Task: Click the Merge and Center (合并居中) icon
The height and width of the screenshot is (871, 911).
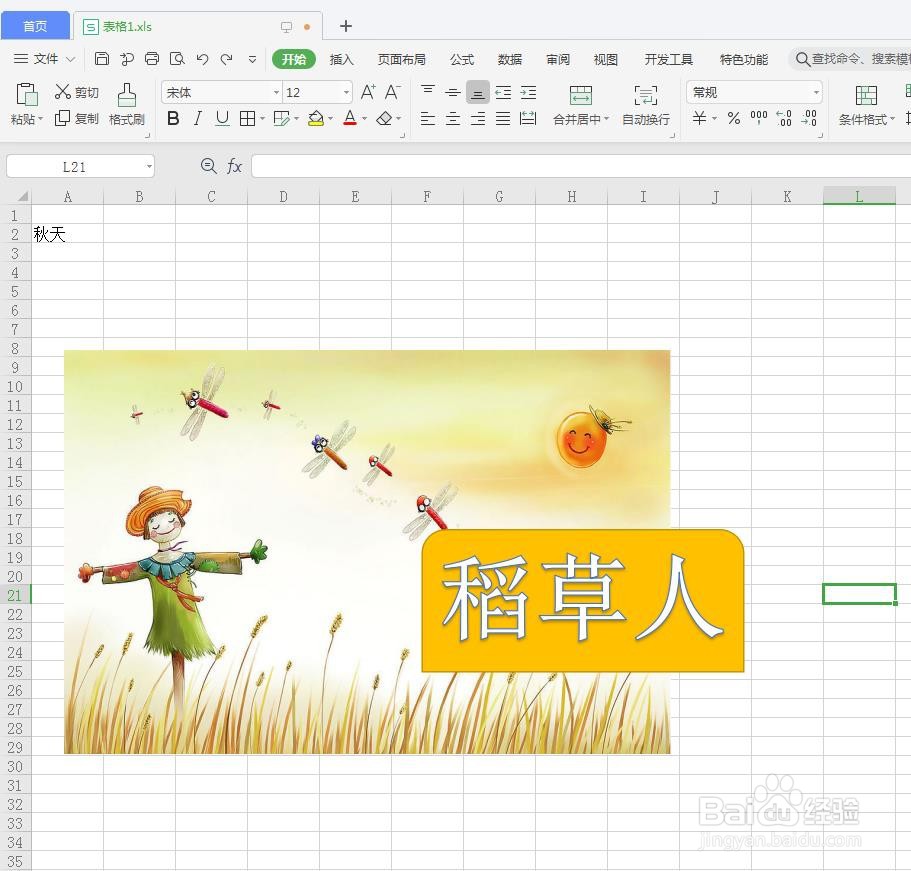Action: click(x=580, y=95)
